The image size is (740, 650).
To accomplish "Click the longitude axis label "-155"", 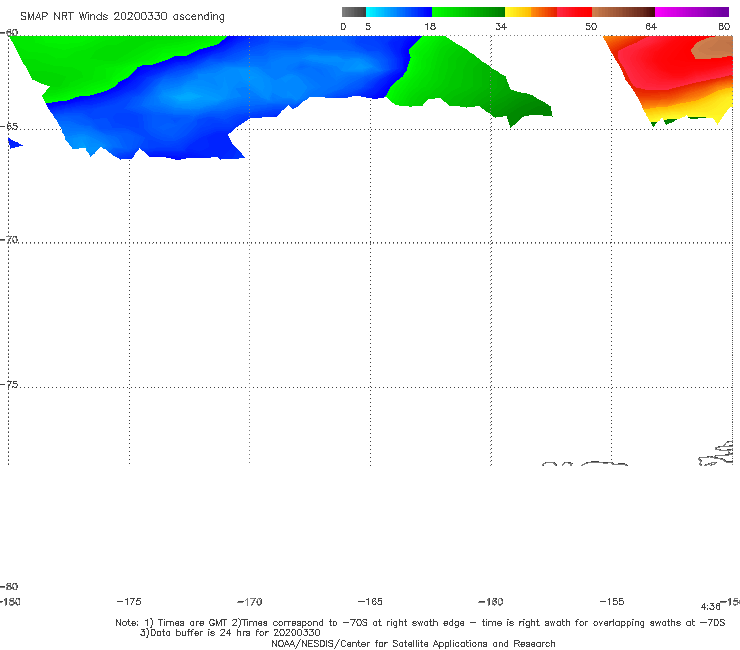I will 612,602.
